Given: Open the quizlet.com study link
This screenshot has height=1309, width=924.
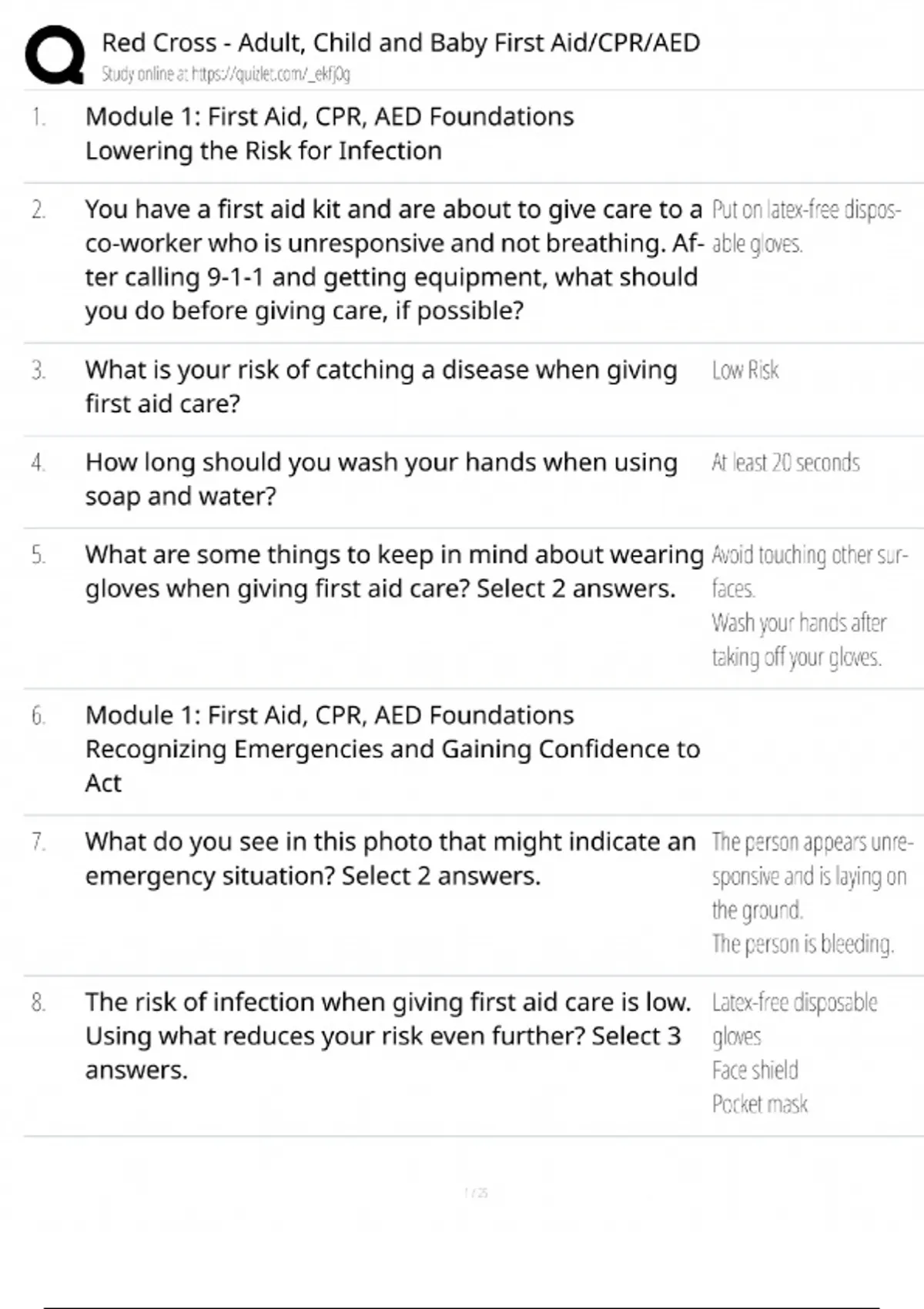Looking at the screenshot, I should 226,75.
